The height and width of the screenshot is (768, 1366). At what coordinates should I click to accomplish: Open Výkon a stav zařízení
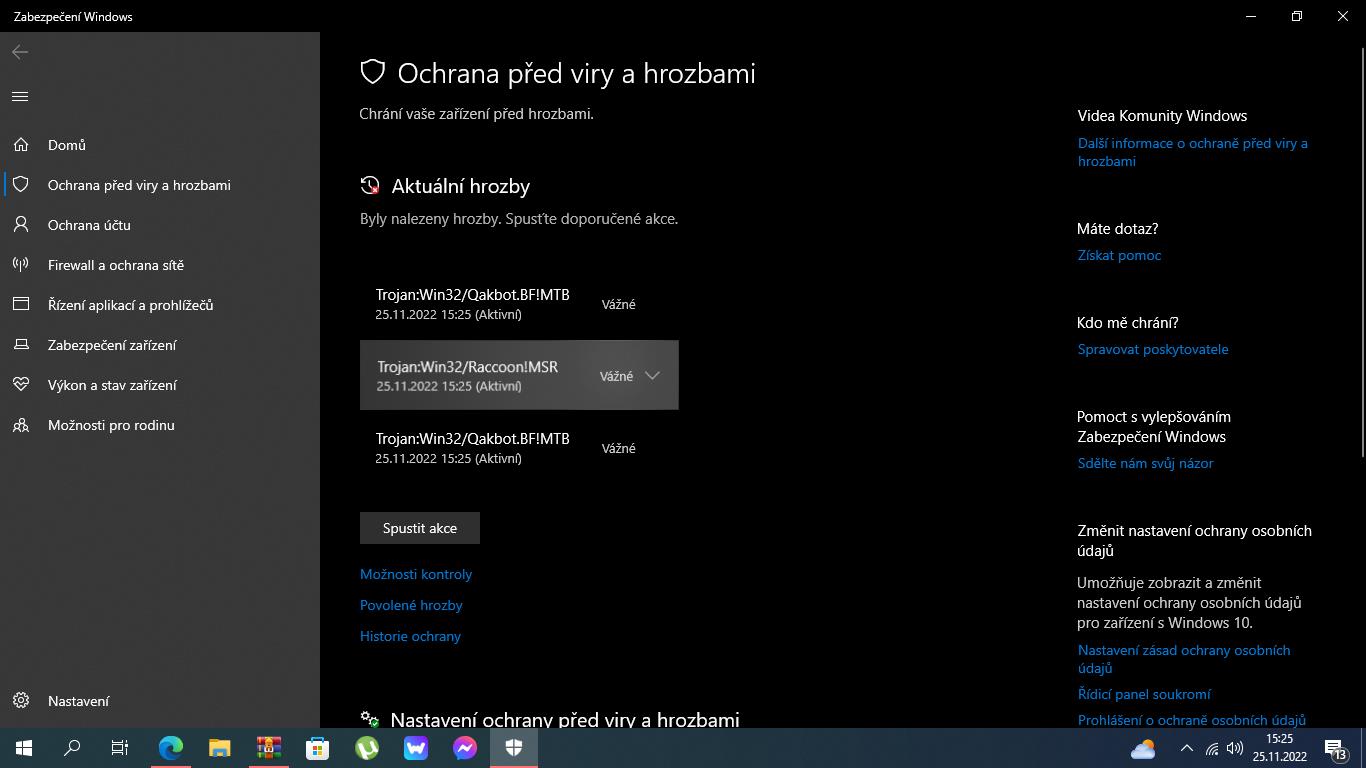112,385
